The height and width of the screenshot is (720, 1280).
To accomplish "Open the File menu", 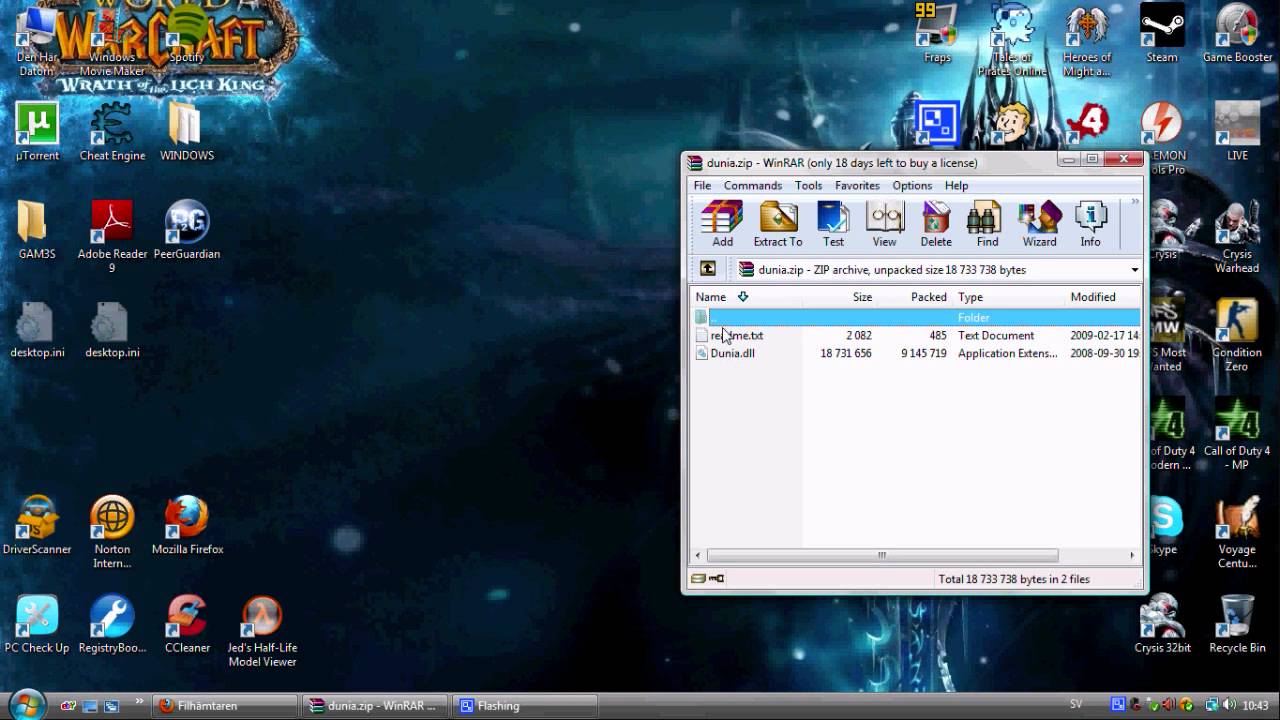I will pyautogui.click(x=703, y=185).
